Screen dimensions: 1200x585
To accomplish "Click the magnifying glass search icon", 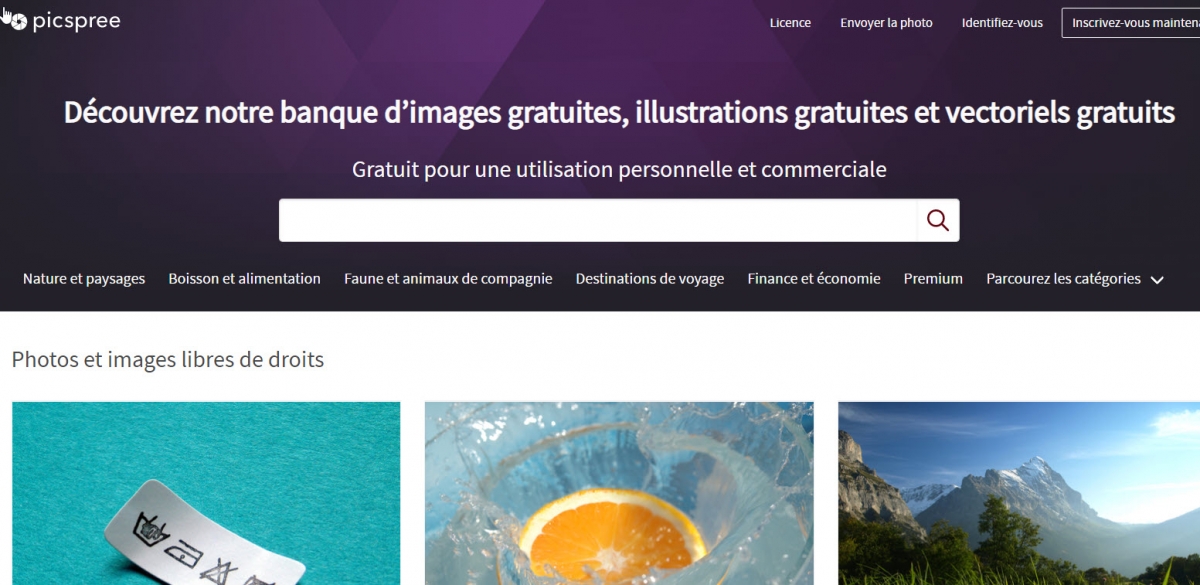I will [x=938, y=220].
